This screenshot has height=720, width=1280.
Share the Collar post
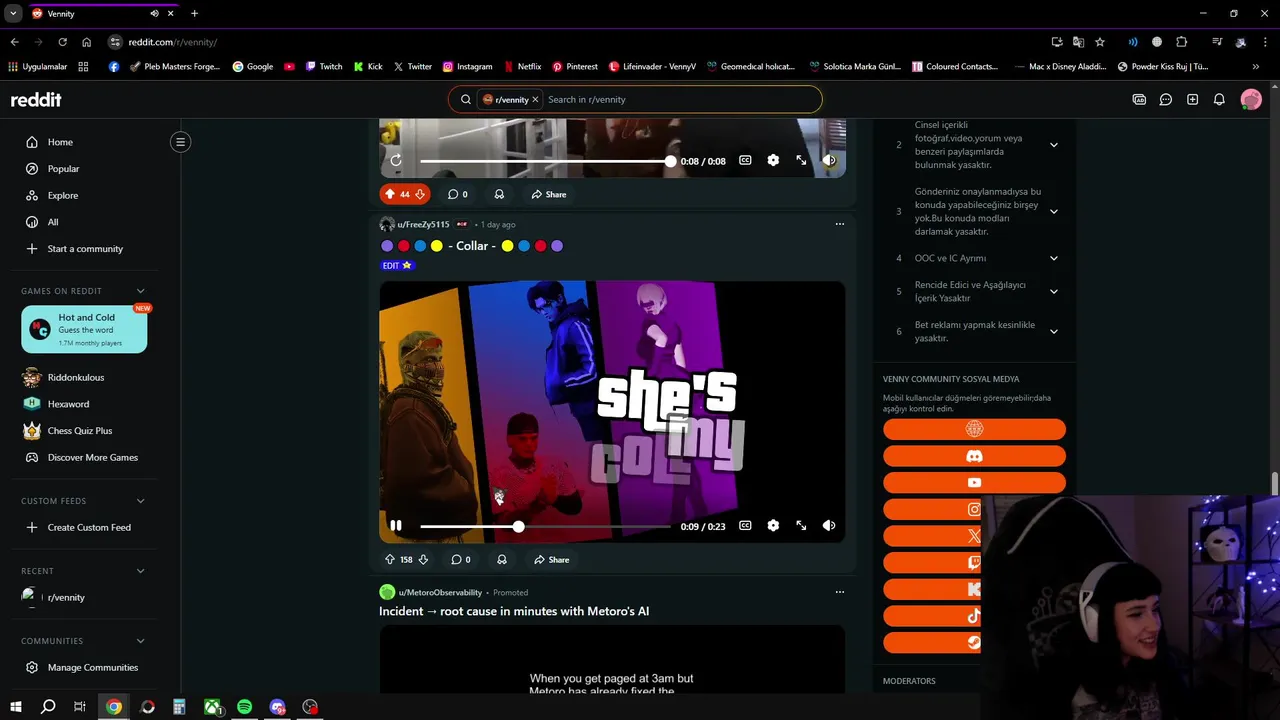(551, 560)
